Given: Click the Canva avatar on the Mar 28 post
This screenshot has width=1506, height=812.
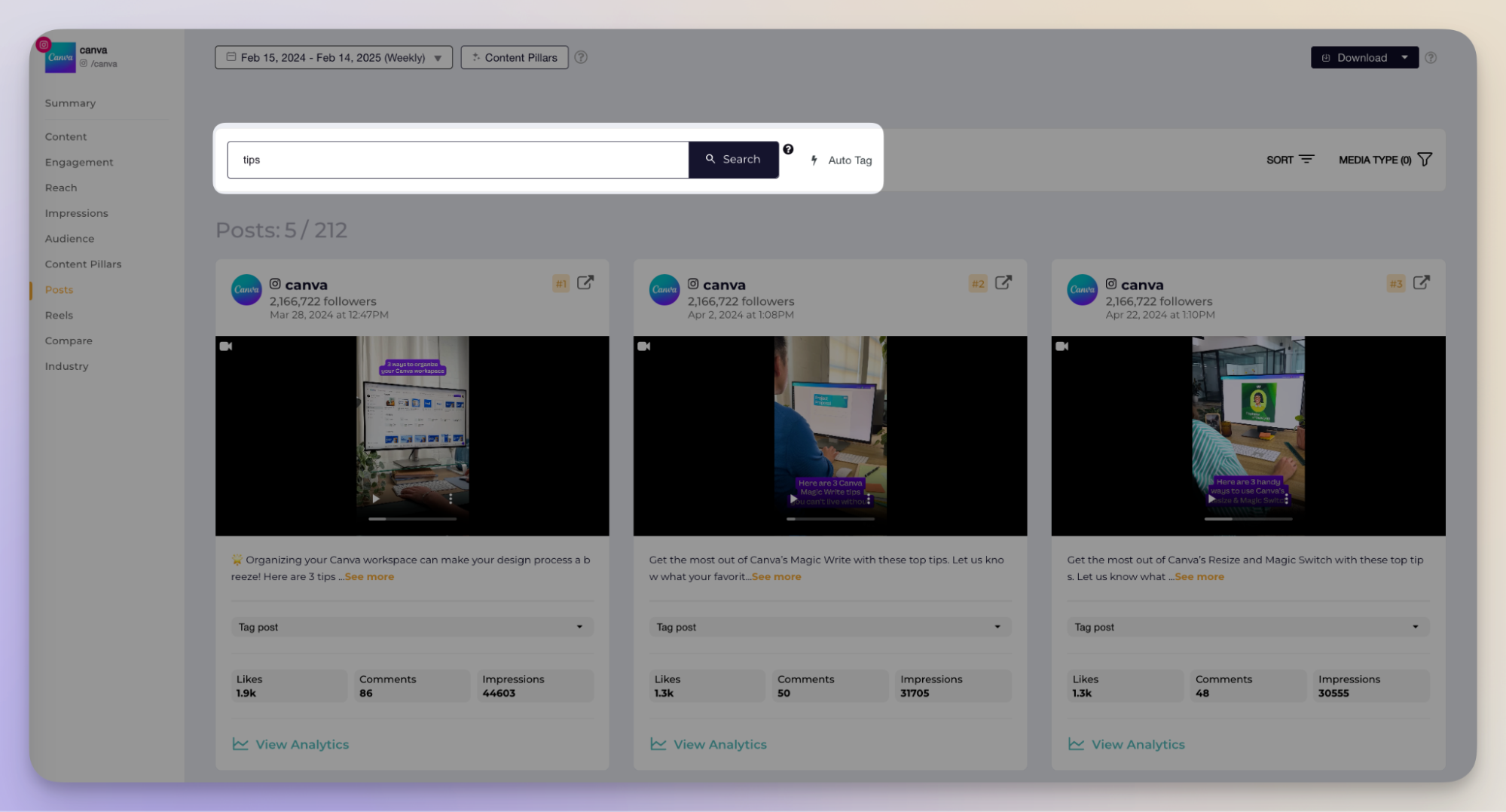Looking at the screenshot, I should [246, 290].
